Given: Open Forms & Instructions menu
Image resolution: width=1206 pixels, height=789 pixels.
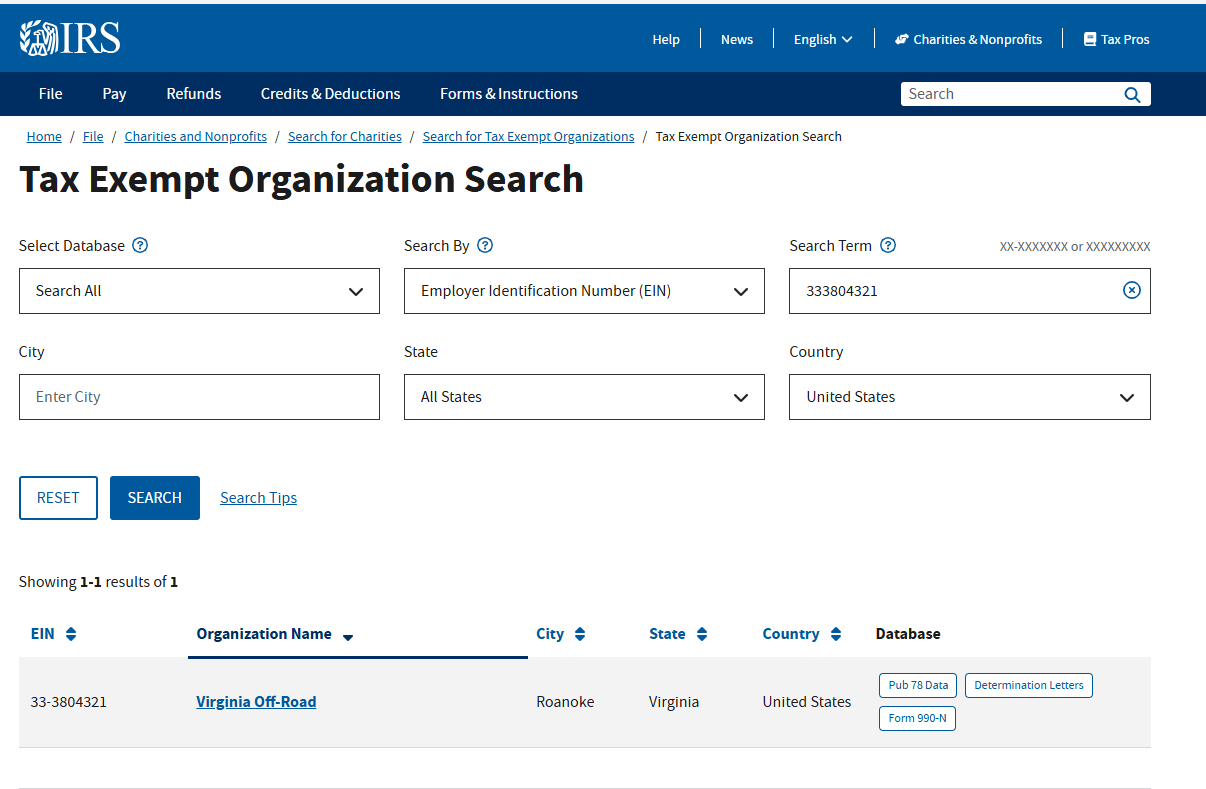Looking at the screenshot, I should pos(509,94).
